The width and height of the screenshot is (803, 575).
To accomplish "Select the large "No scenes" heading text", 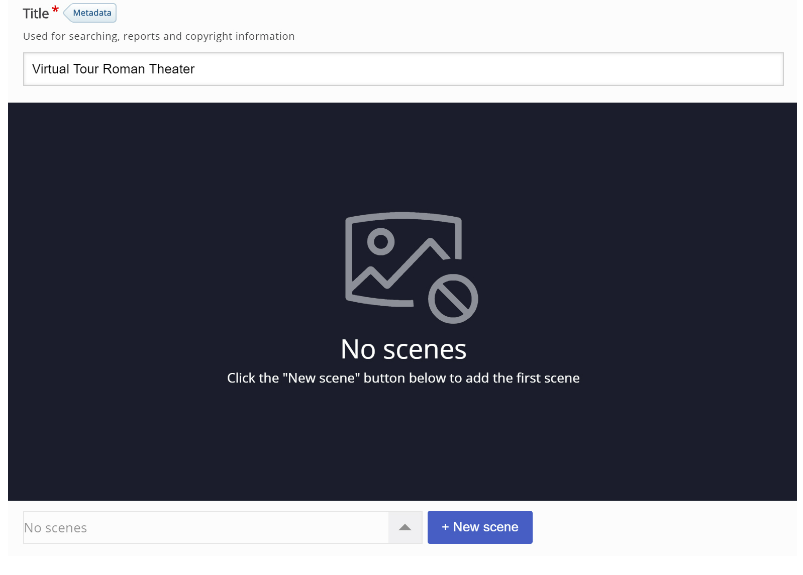I will tap(404, 349).
